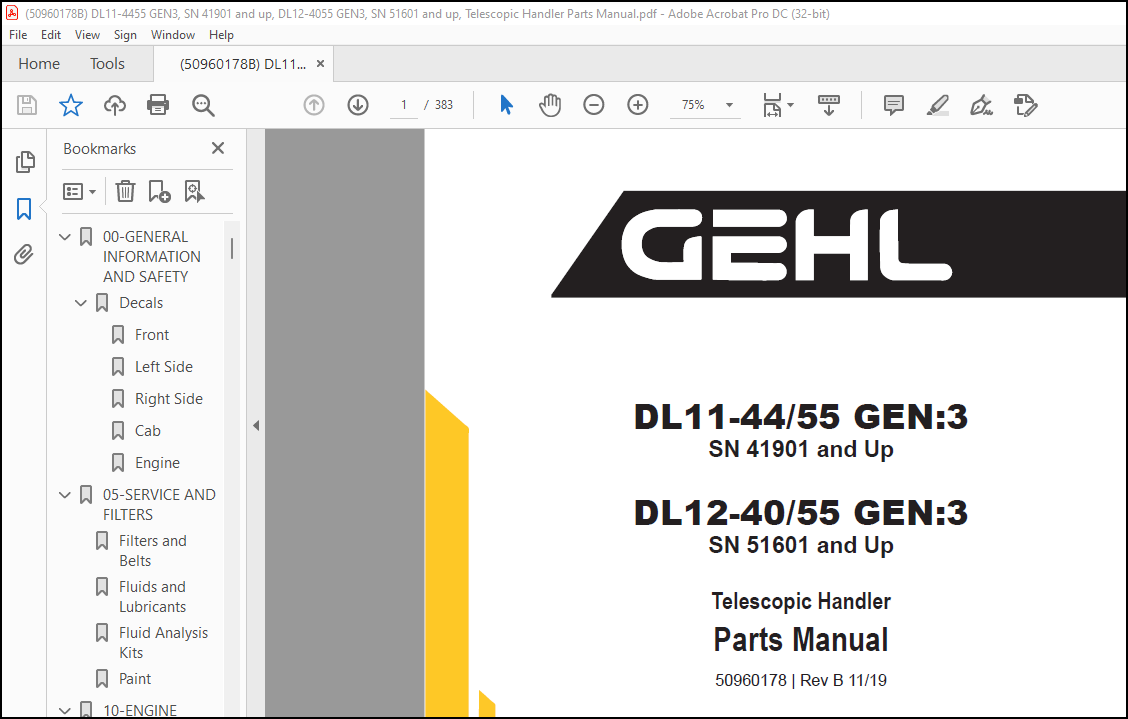
Task: Open the Attachments paperclip panel
Action: pyautogui.click(x=24, y=254)
